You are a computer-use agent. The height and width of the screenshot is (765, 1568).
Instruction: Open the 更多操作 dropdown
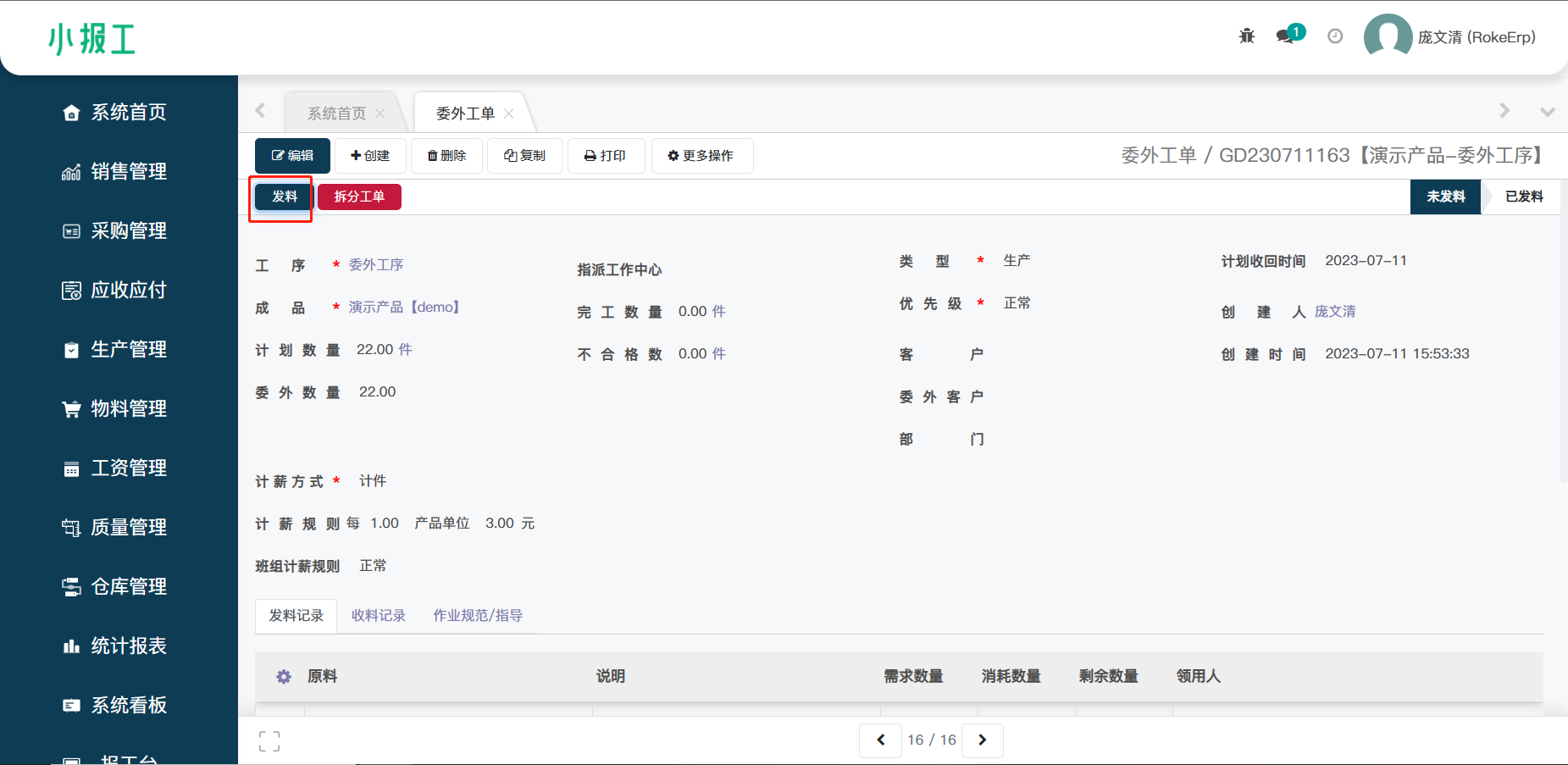701,156
